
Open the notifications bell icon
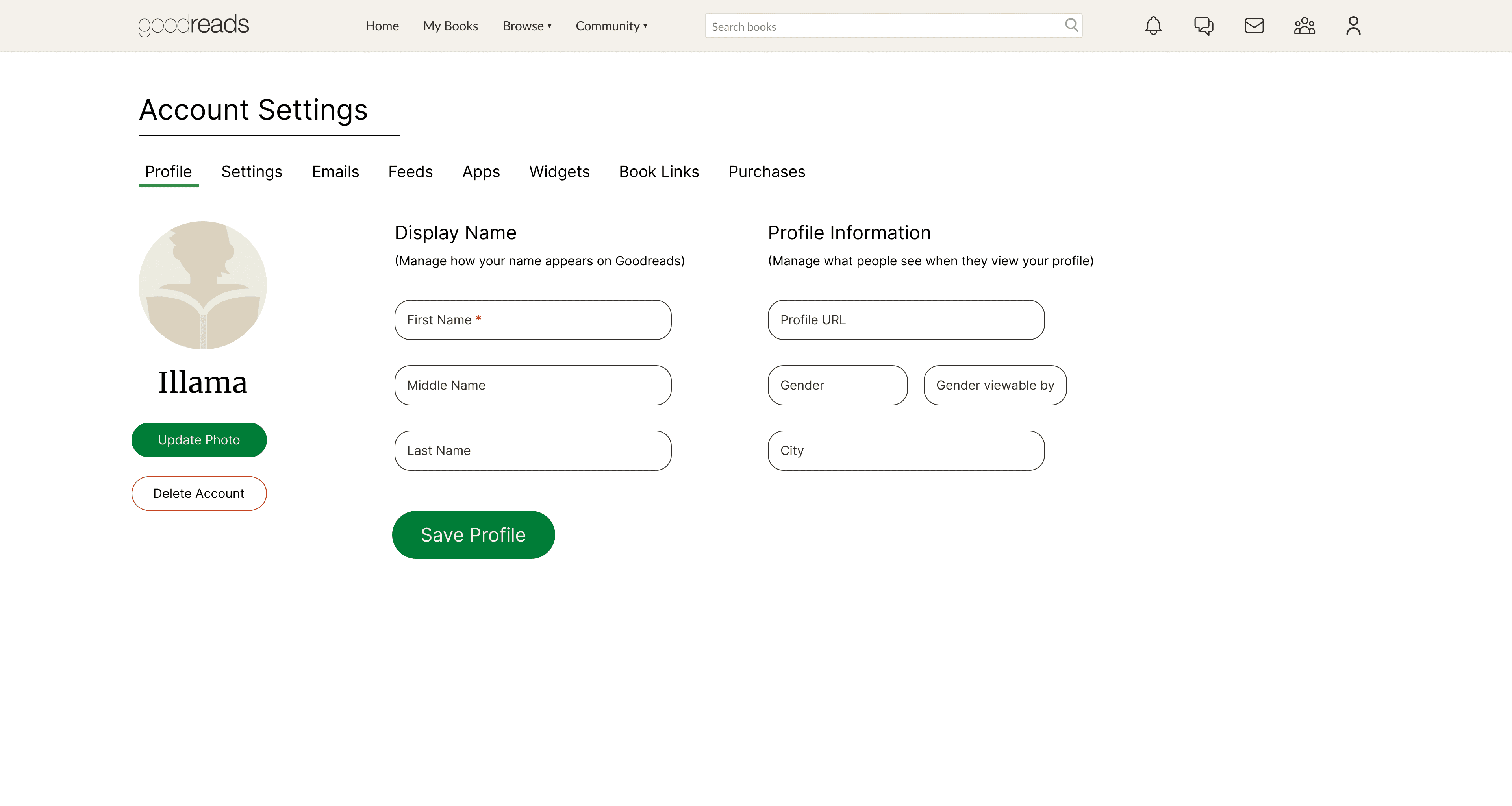(1153, 26)
